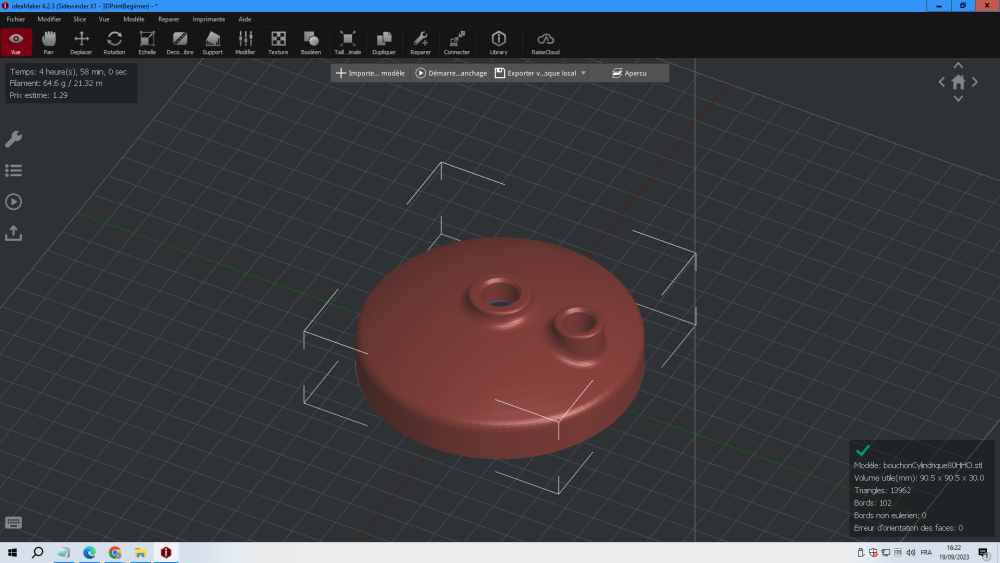The image size is (1000, 563).
Task: Click the Dupliquer duplicate tool
Action: [x=384, y=42]
